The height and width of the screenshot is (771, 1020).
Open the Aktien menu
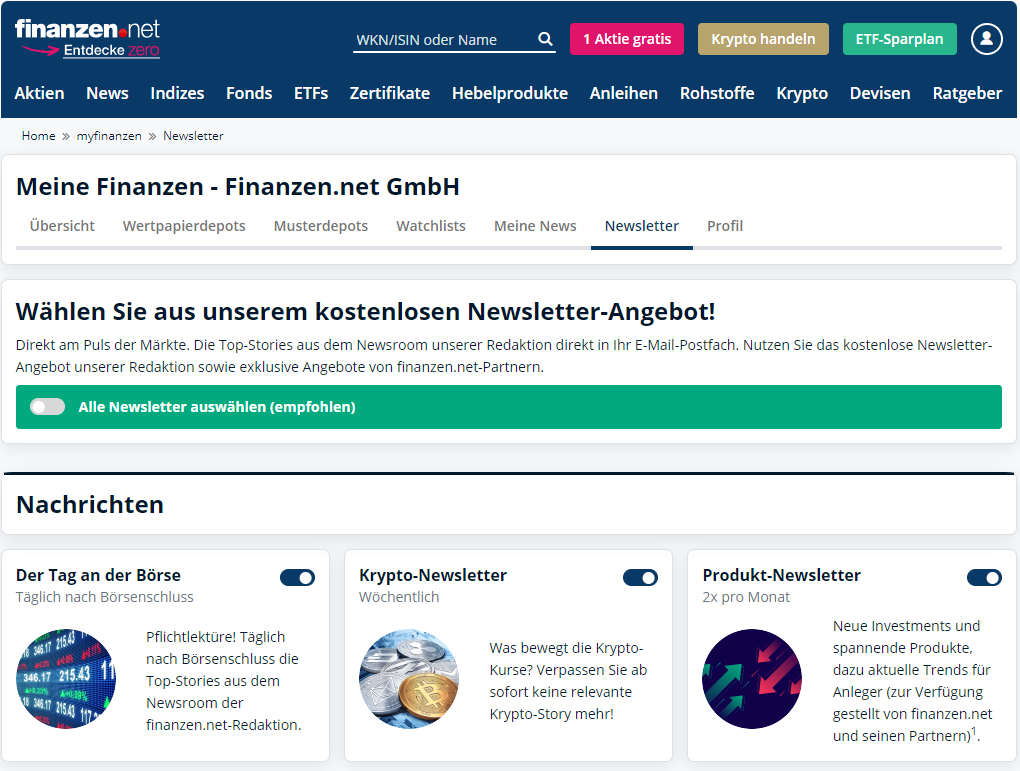tap(40, 93)
